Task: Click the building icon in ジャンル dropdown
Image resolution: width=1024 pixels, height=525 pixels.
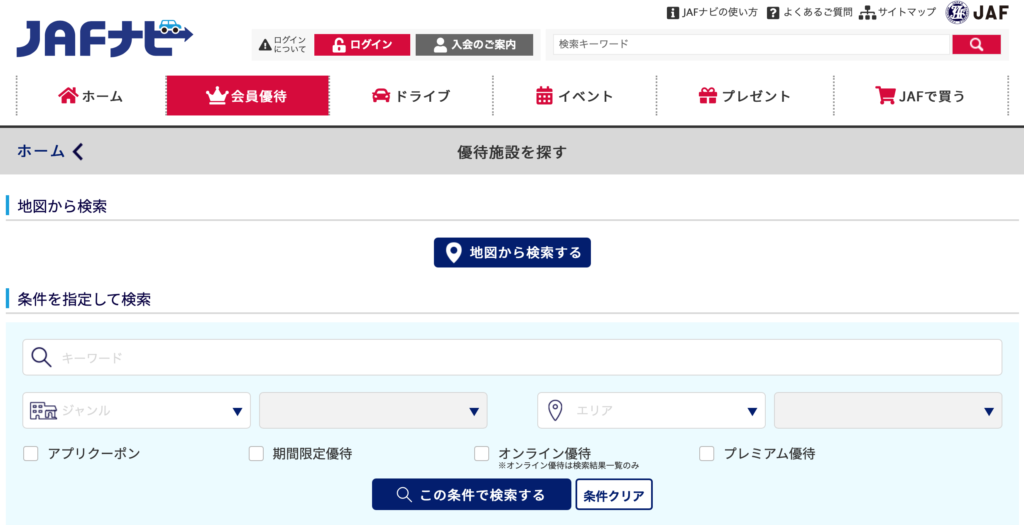Action: click(x=43, y=411)
